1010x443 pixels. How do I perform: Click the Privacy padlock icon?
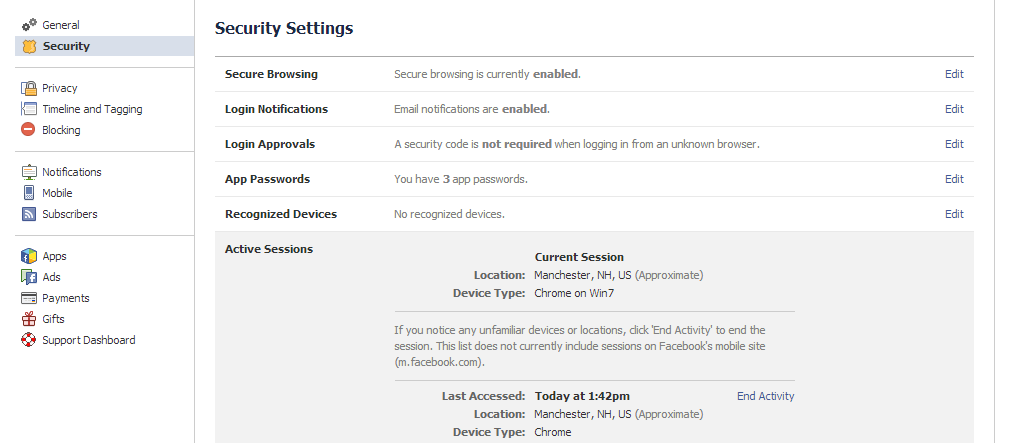tap(29, 88)
